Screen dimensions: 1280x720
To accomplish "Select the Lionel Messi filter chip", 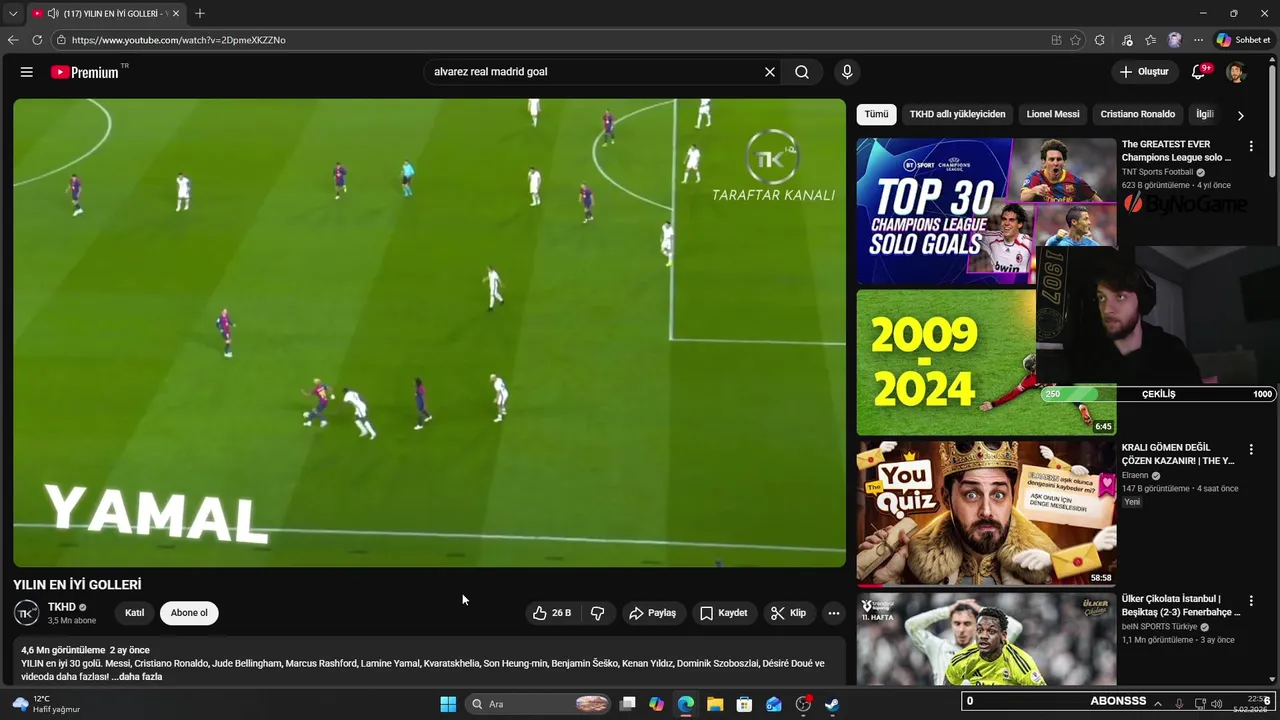I will (x=1053, y=114).
